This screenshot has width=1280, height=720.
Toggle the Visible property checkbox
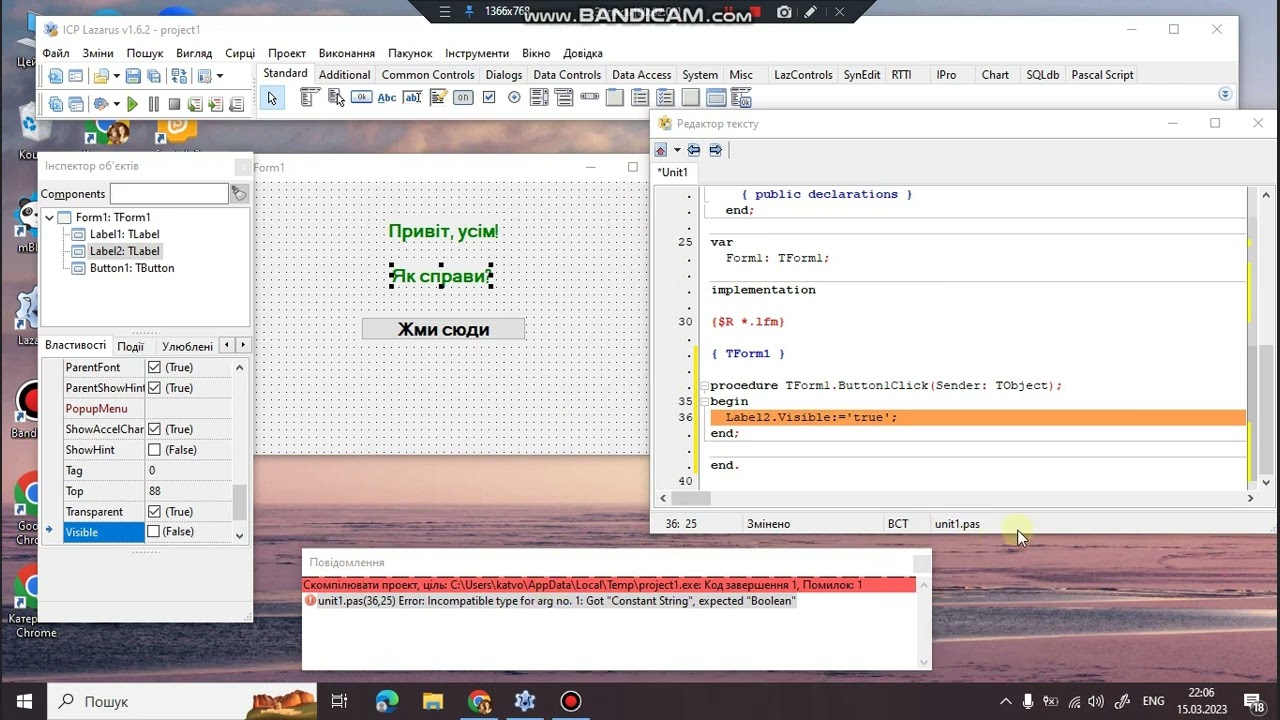click(154, 532)
